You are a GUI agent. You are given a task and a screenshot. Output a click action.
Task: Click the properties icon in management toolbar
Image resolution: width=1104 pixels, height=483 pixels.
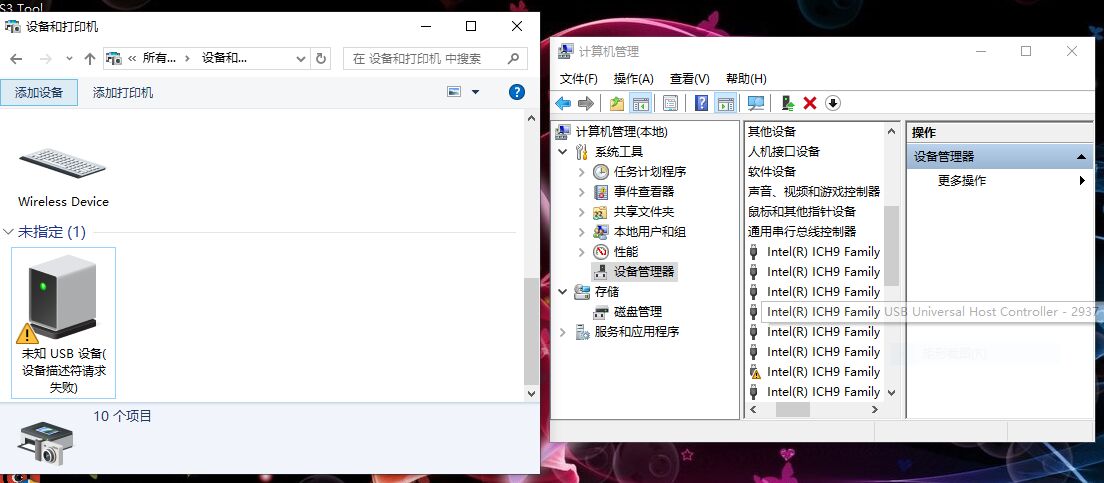[670, 103]
